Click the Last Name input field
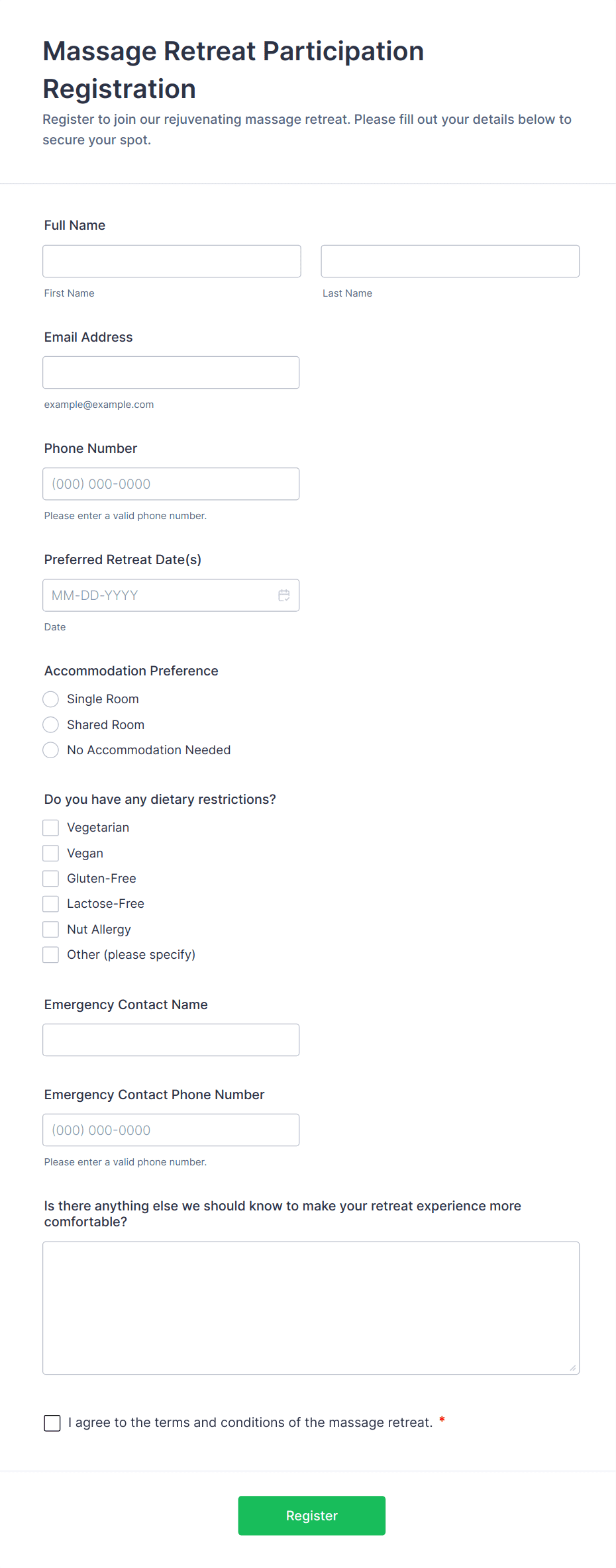Screen dimensions: 616x1568 (450, 261)
